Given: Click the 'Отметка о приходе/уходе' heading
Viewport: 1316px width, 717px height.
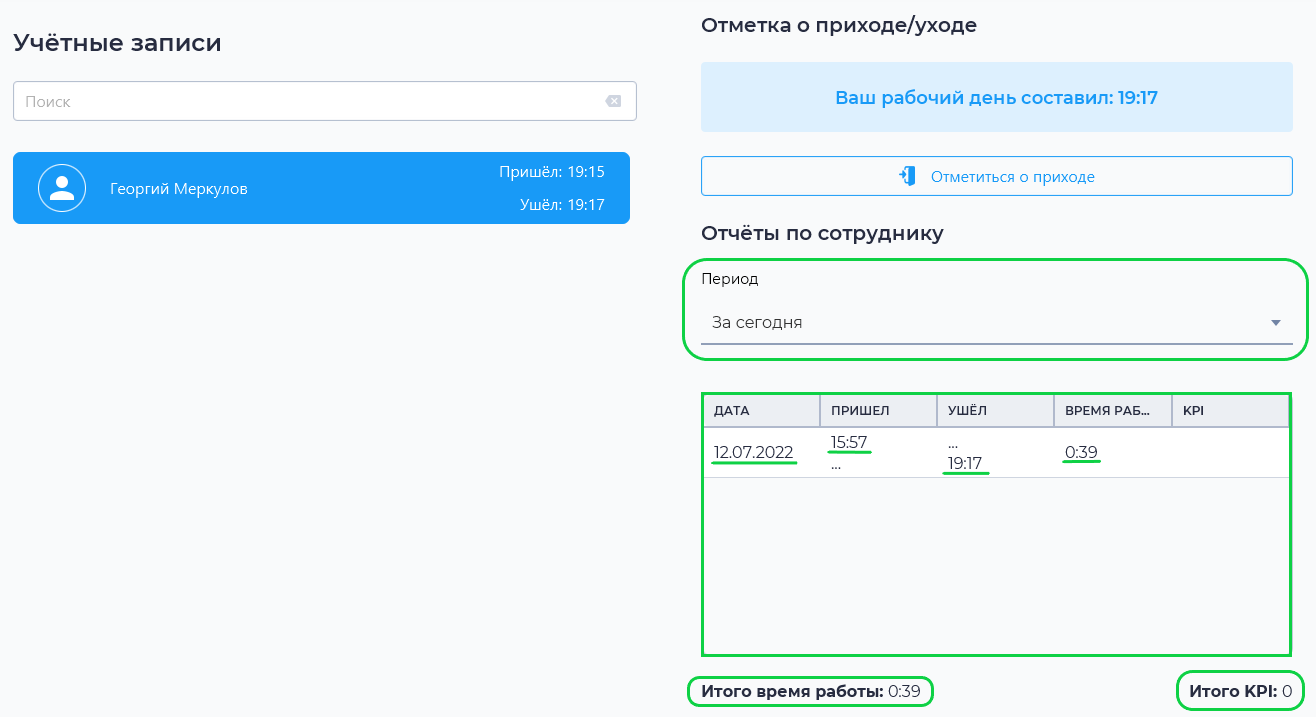Looking at the screenshot, I should 839,26.
